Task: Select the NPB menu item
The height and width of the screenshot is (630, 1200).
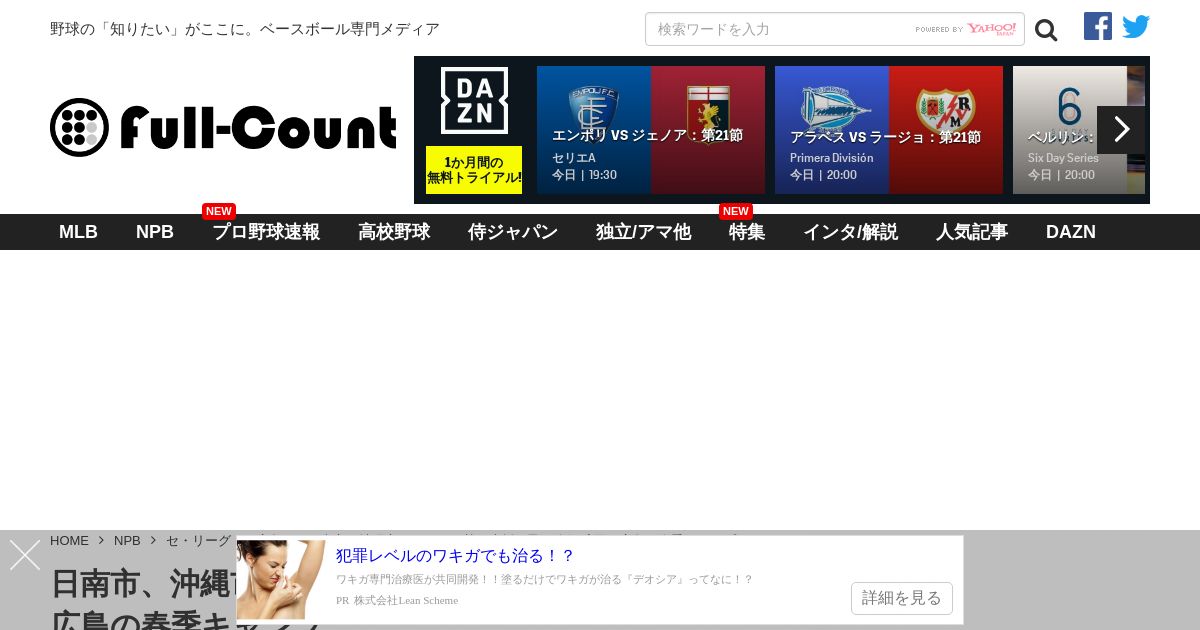Action: [x=155, y=232]
